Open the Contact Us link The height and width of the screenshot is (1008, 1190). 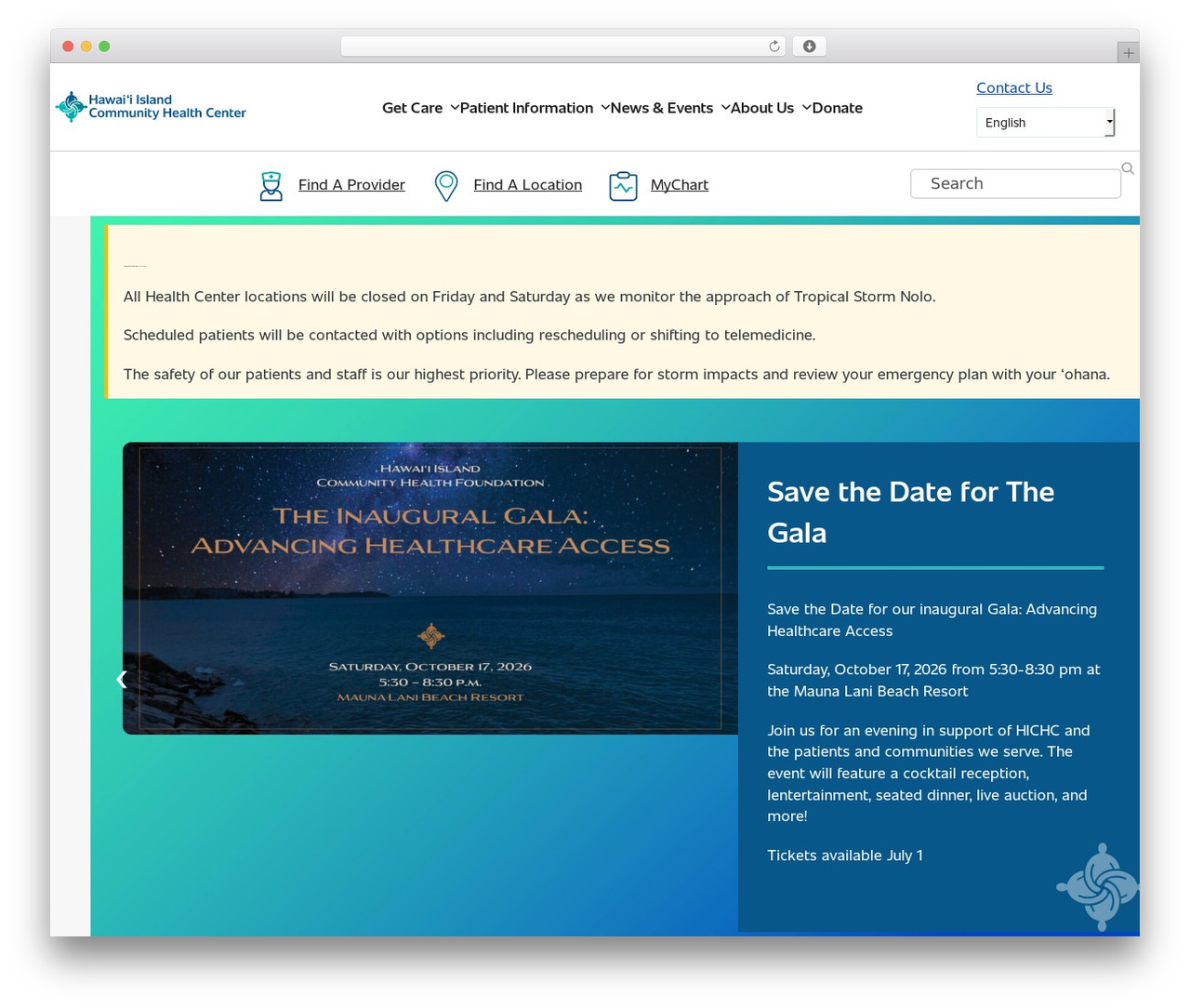click(1014, 87)
